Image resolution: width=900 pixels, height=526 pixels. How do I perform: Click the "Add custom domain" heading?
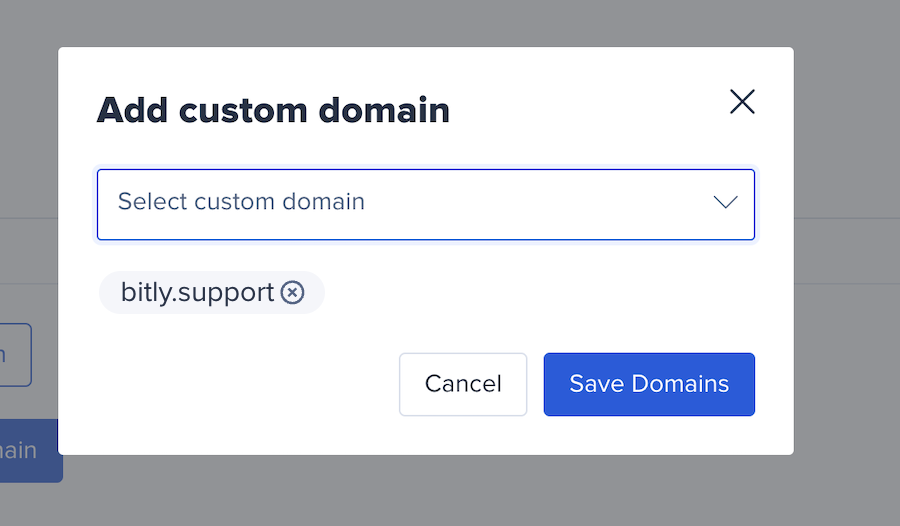(x=273, y=110)
